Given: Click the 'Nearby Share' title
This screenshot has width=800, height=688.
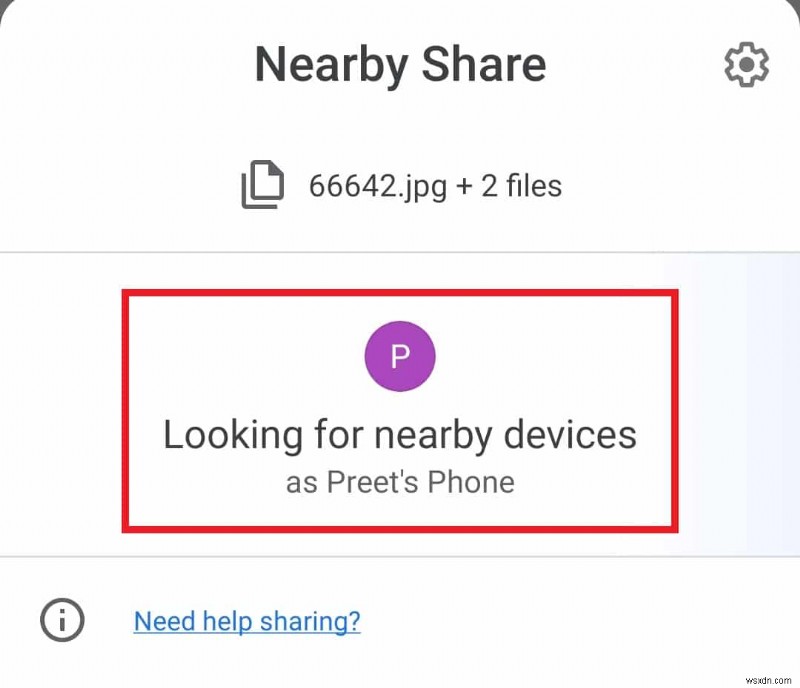Looking at the screenshot, I should pos(400,65).
